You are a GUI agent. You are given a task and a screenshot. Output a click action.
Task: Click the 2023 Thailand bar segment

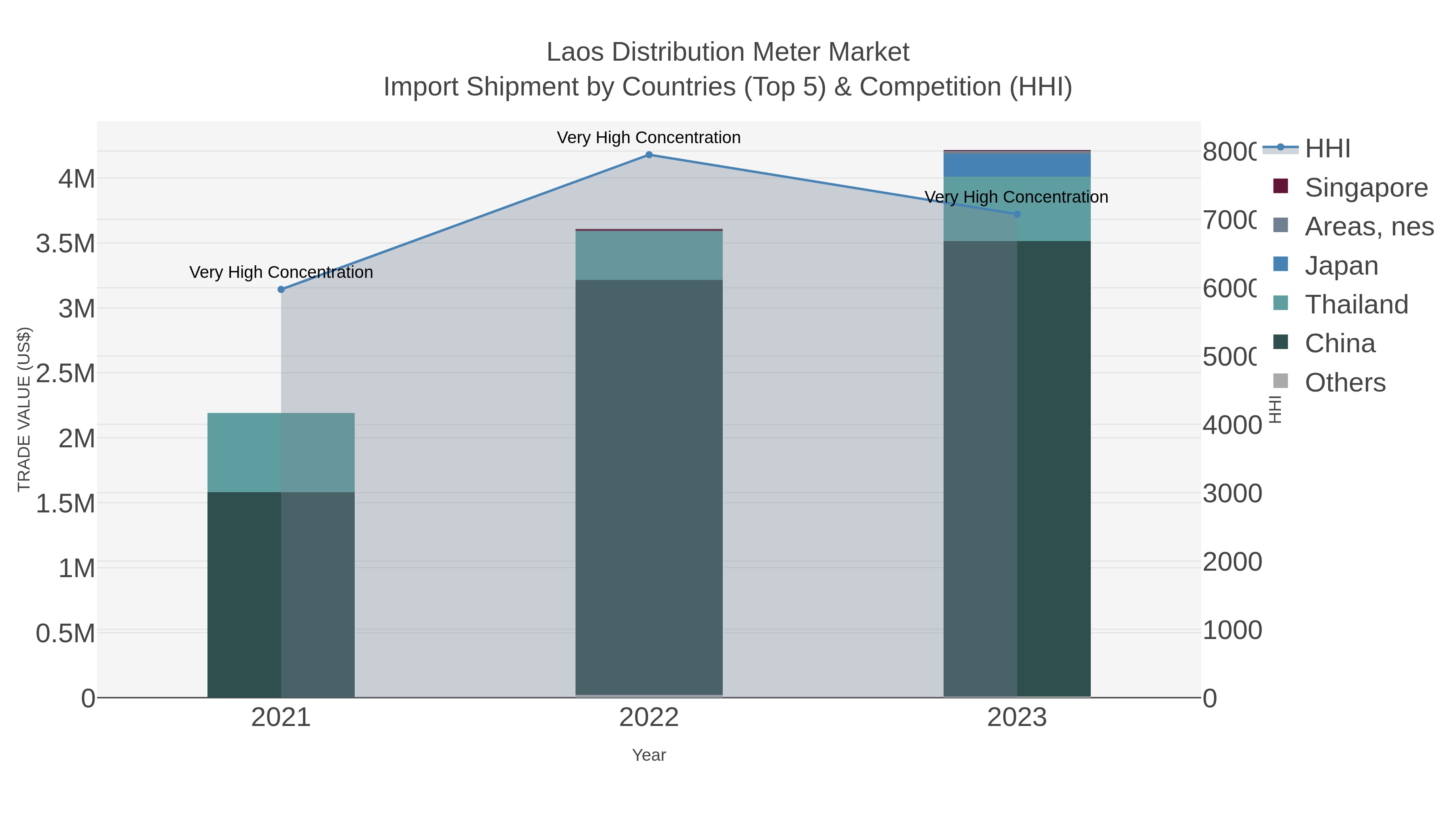coord(1017,209)
